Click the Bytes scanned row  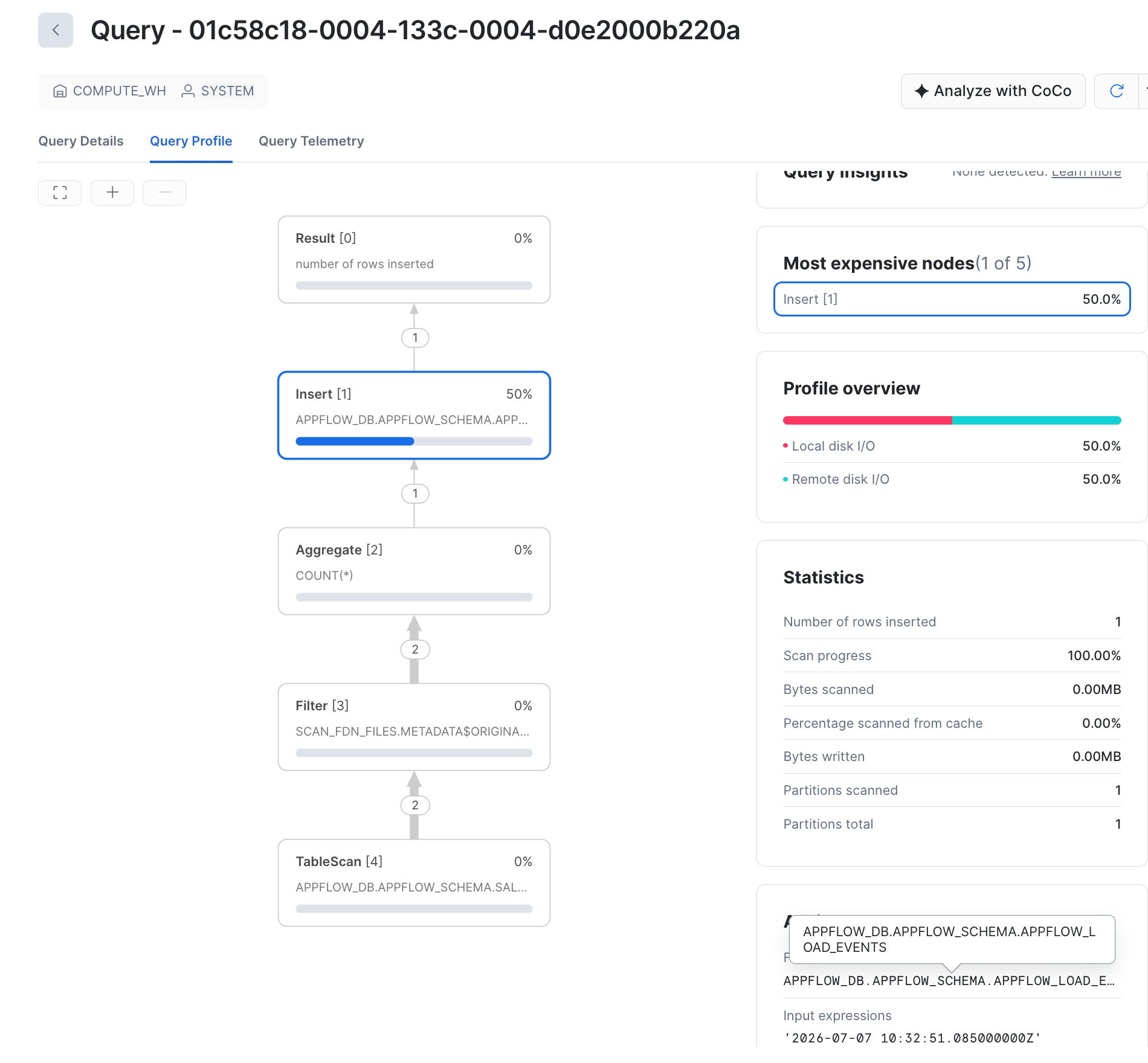952,690
